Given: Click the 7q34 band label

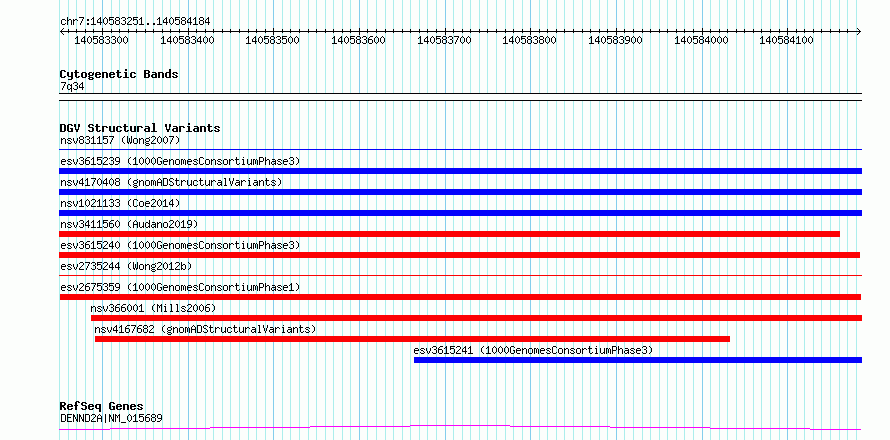Looking at the screenshot, I should (x=72, y=86).
